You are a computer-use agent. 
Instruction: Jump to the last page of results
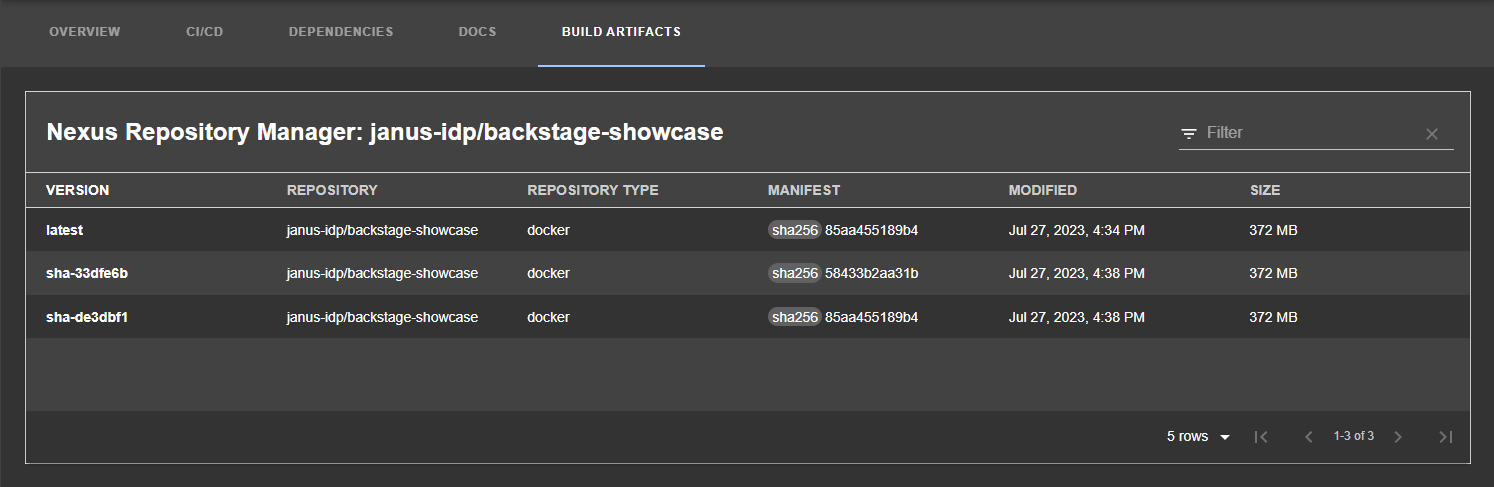point(1444,437)
